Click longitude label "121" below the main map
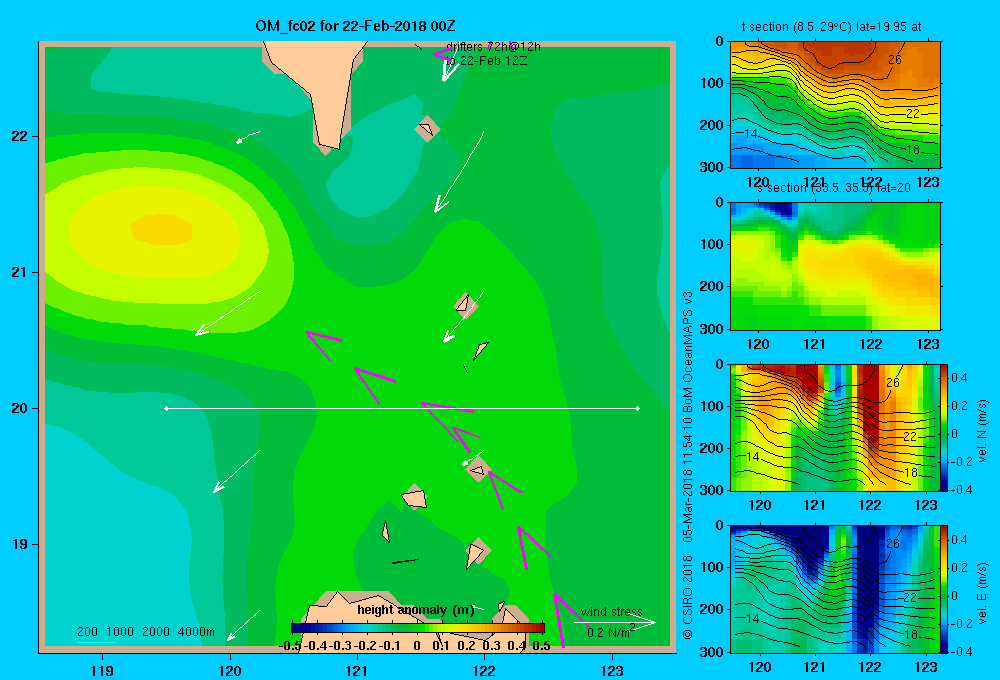Viewport: 1000px width, 680px height. pyautogui.click(x=357, y=670)
